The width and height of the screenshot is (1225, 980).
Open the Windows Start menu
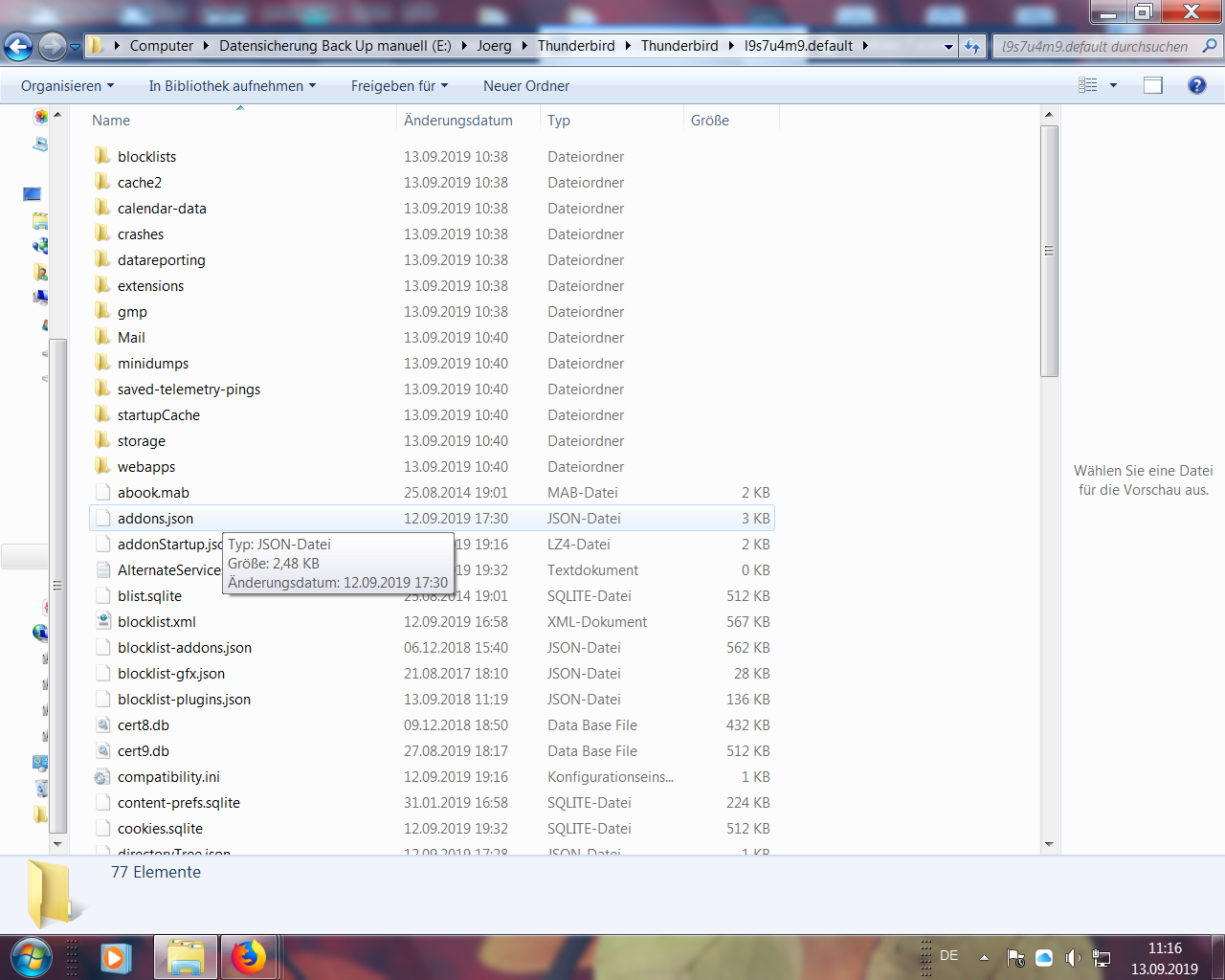click(30, 957)
